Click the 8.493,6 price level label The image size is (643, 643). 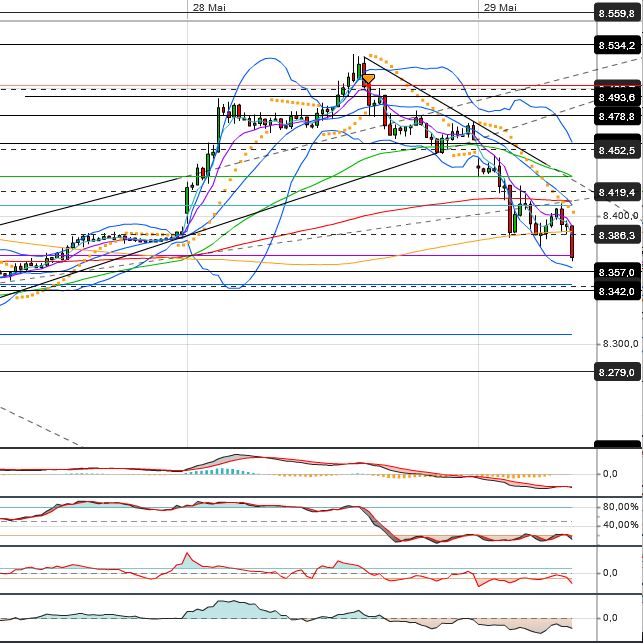(617, 98)
